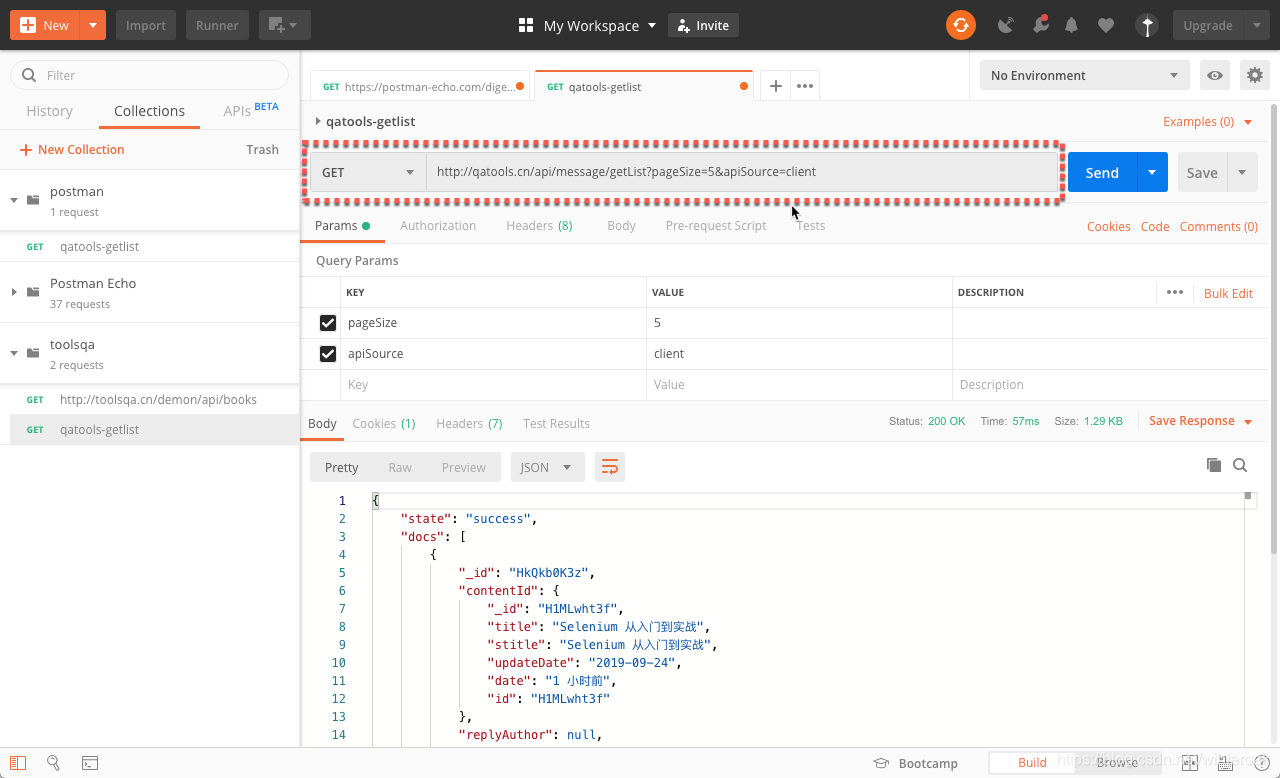1280x778 pixels.
Task: Search within the response body
Action: [x=1240, y=465]
